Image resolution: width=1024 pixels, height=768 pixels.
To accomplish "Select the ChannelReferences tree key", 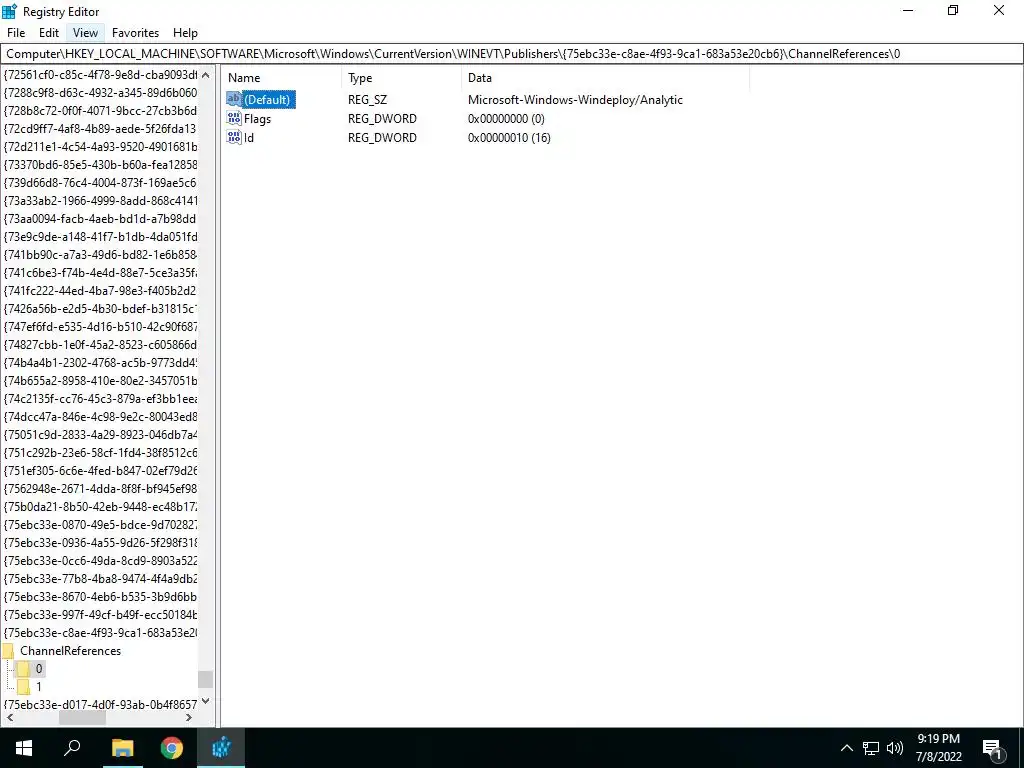I will coord(71,650).
